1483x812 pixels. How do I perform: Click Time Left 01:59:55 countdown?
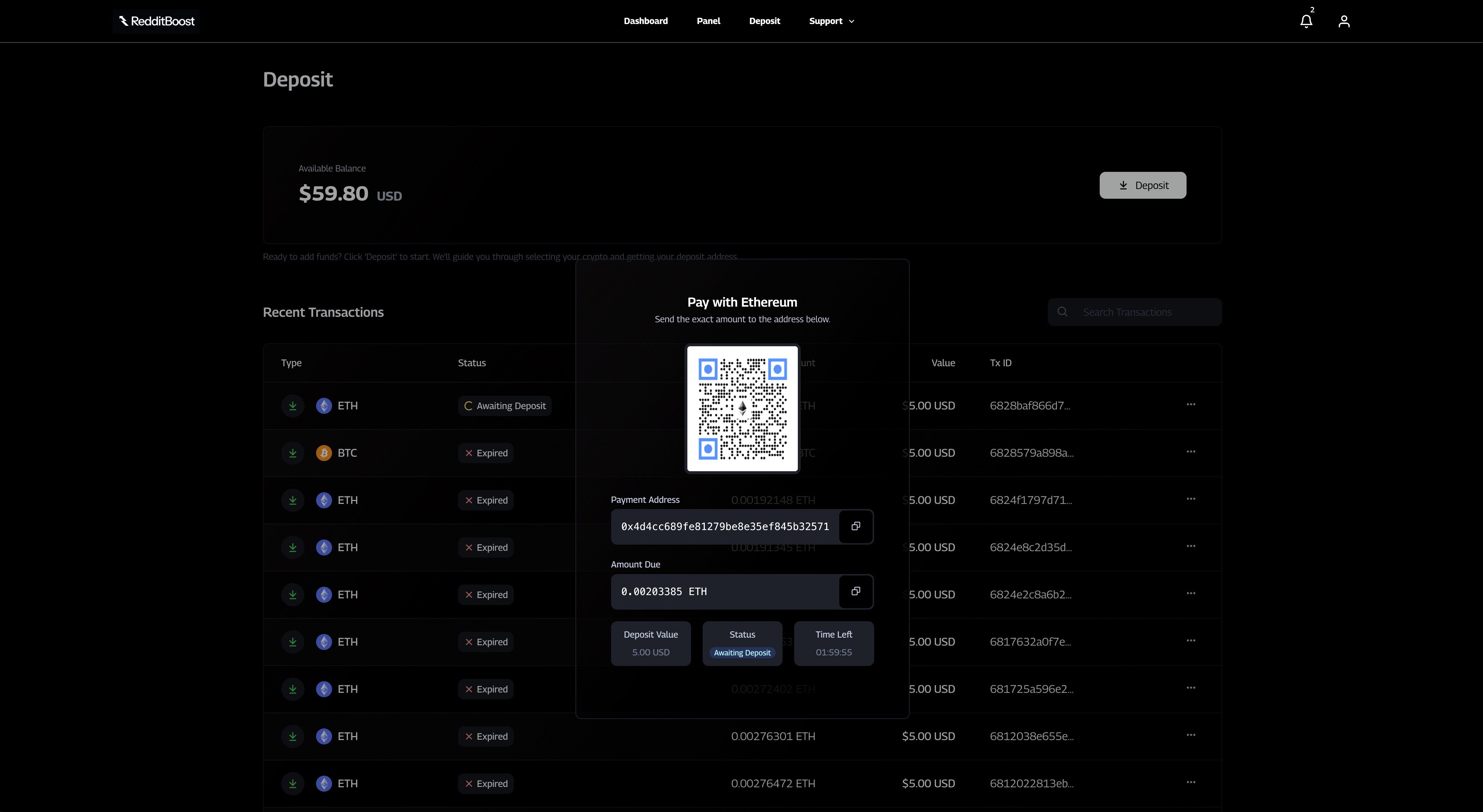tap(834, 653)
